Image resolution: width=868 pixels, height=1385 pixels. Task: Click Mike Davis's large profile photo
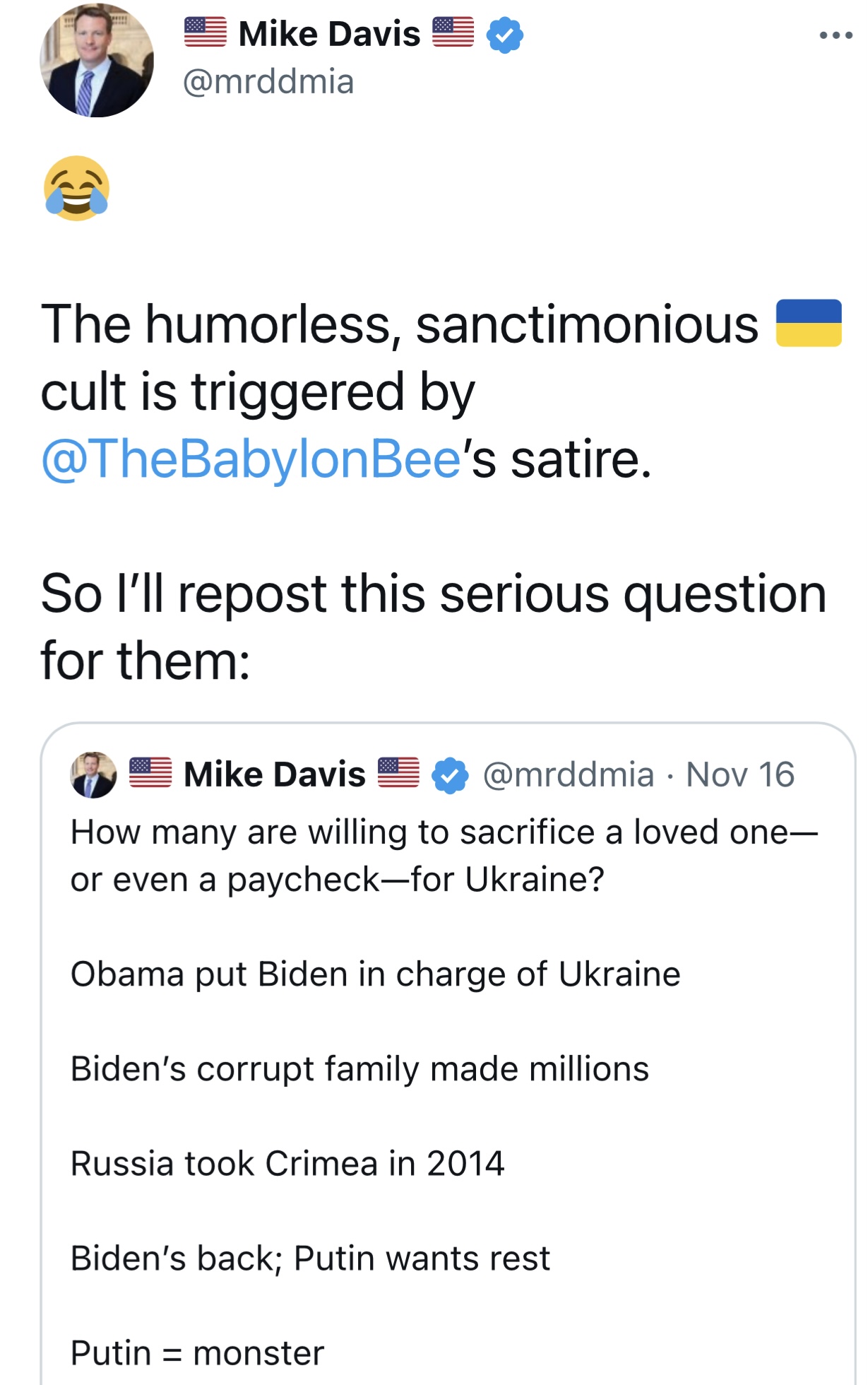click(x=97, y=61)
